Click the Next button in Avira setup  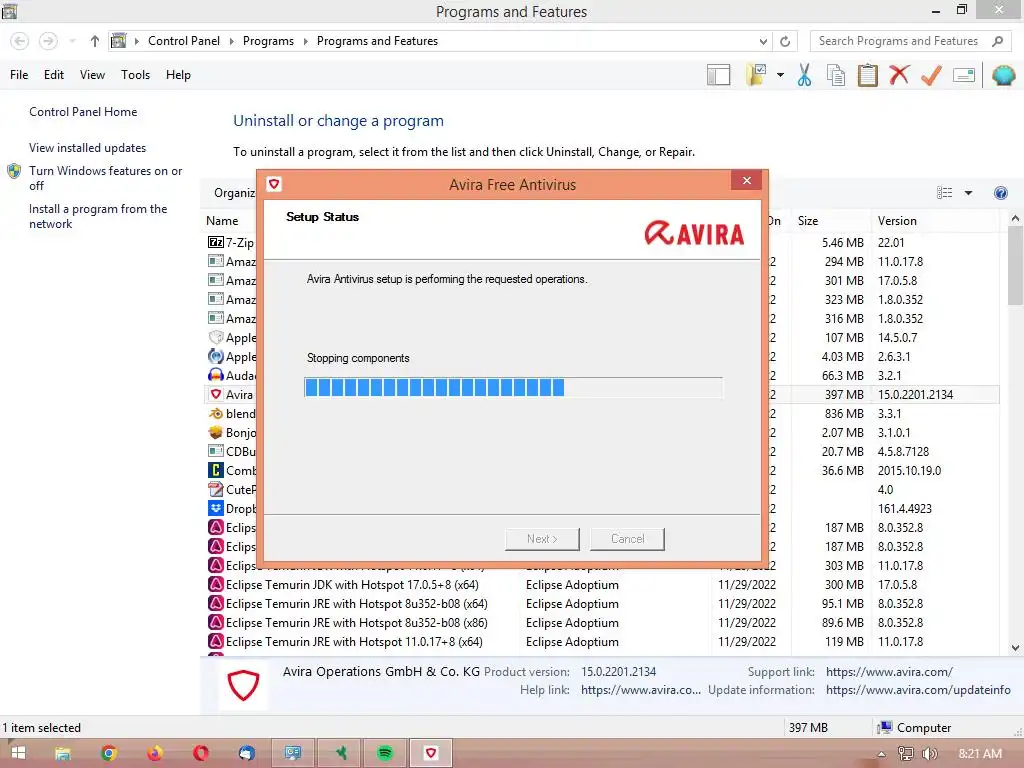click(542, 539)
